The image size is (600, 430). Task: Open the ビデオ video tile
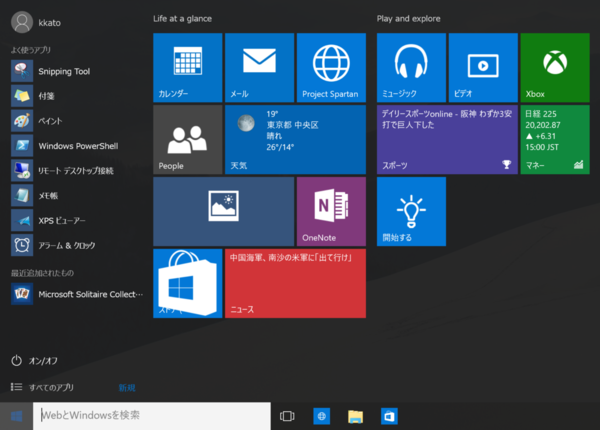[483, 68]
